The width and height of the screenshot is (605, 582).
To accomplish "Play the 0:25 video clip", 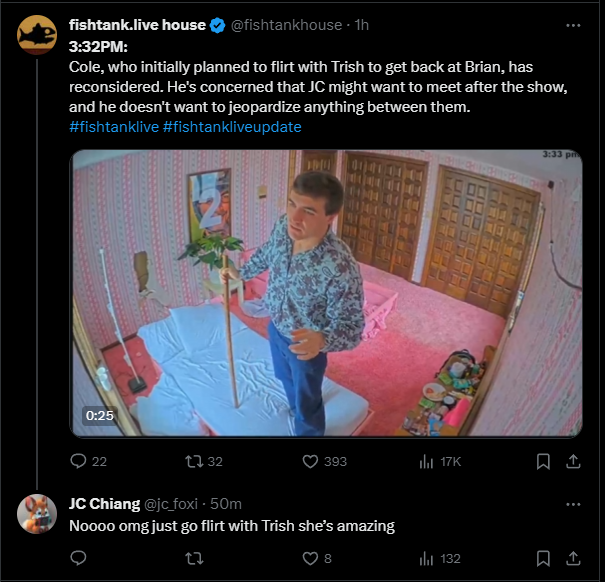I will (x=326, y=293).
